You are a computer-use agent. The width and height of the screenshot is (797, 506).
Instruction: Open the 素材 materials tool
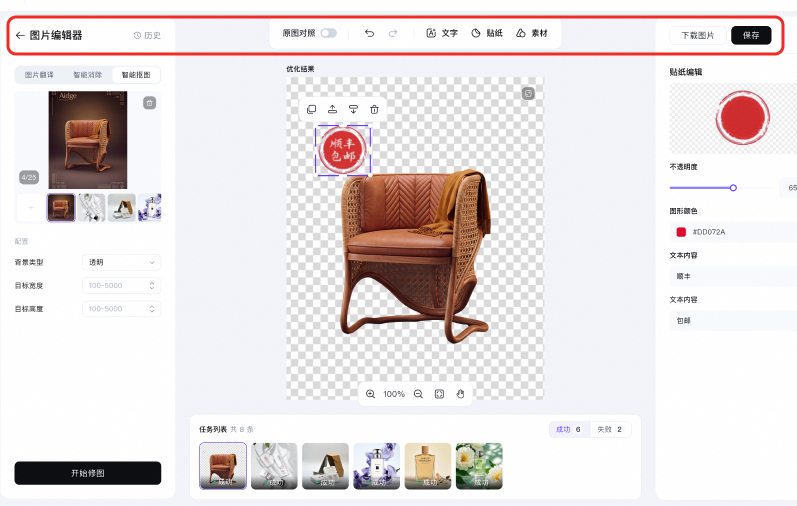pos(532,33)
